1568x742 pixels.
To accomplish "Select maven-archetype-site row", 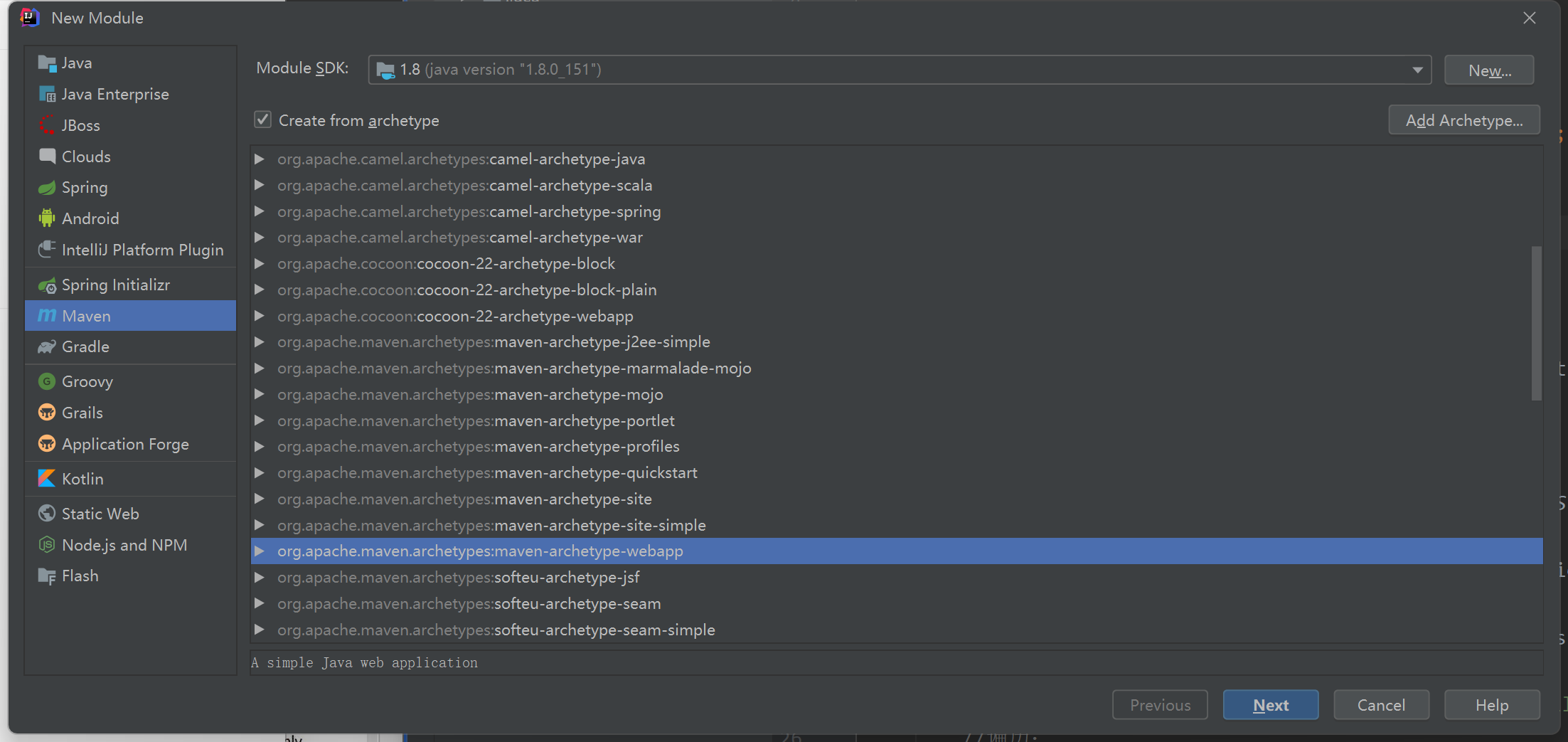I will coord(897,499).
